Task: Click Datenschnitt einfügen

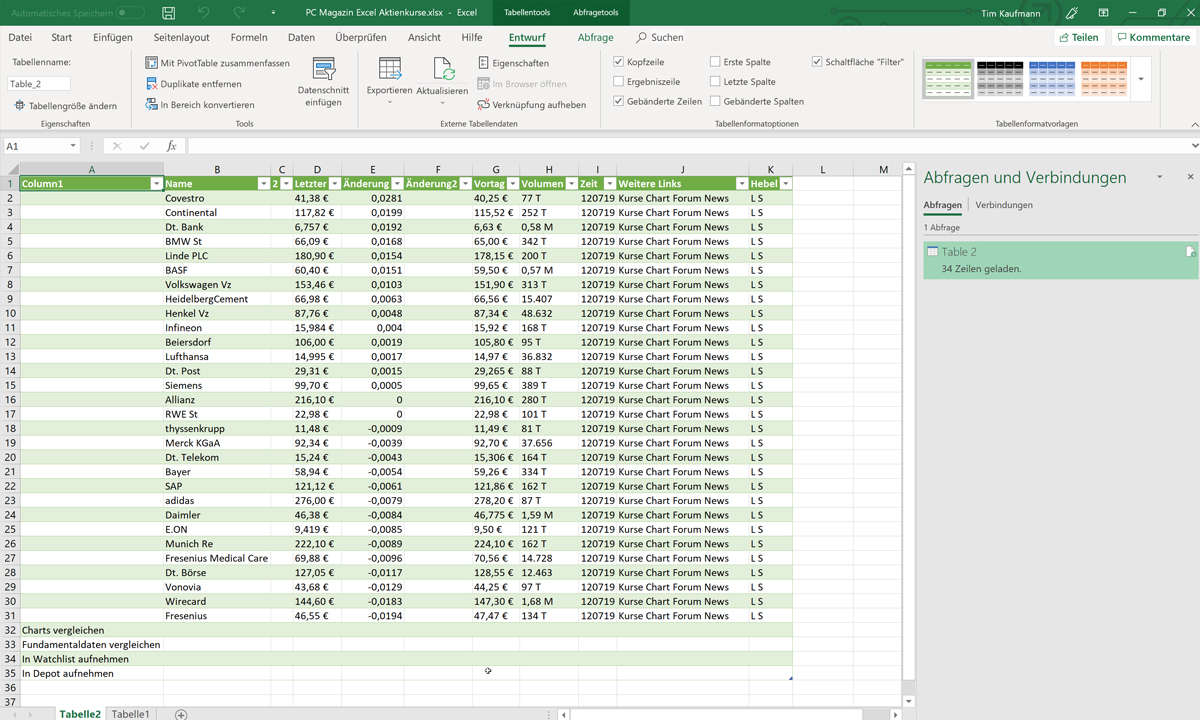Action: click(x=323, y=83)
